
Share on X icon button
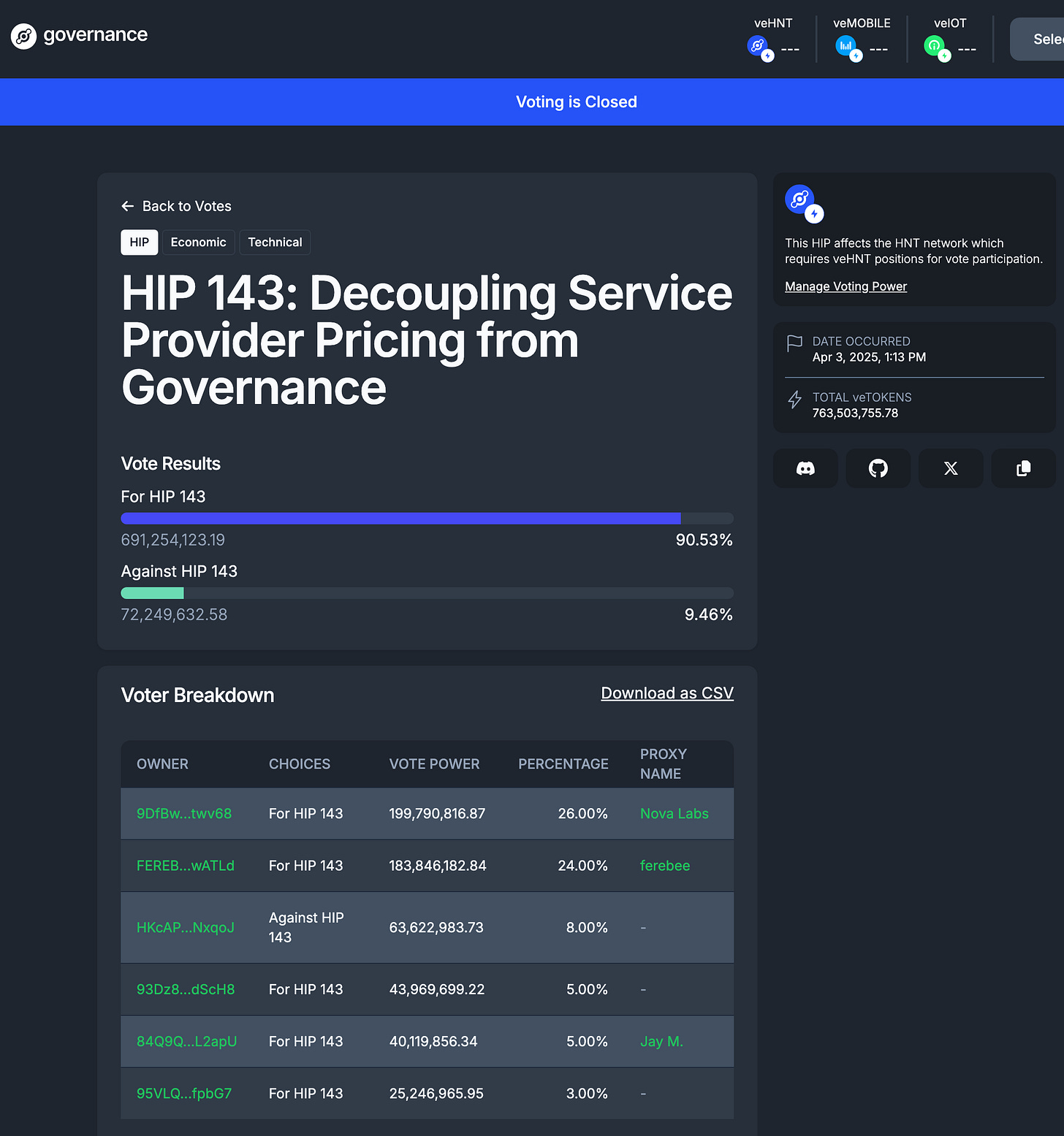pyautogui.click(x=951, y=468)
